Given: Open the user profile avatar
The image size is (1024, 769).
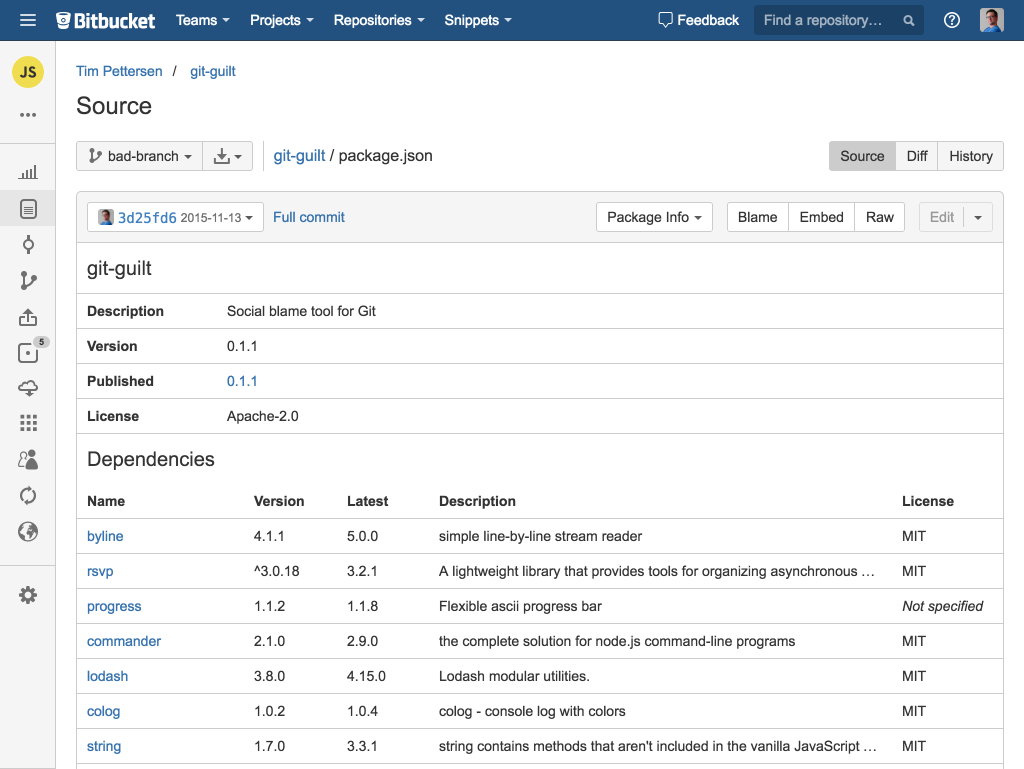Looking at the screenshot, I should 991,20.
